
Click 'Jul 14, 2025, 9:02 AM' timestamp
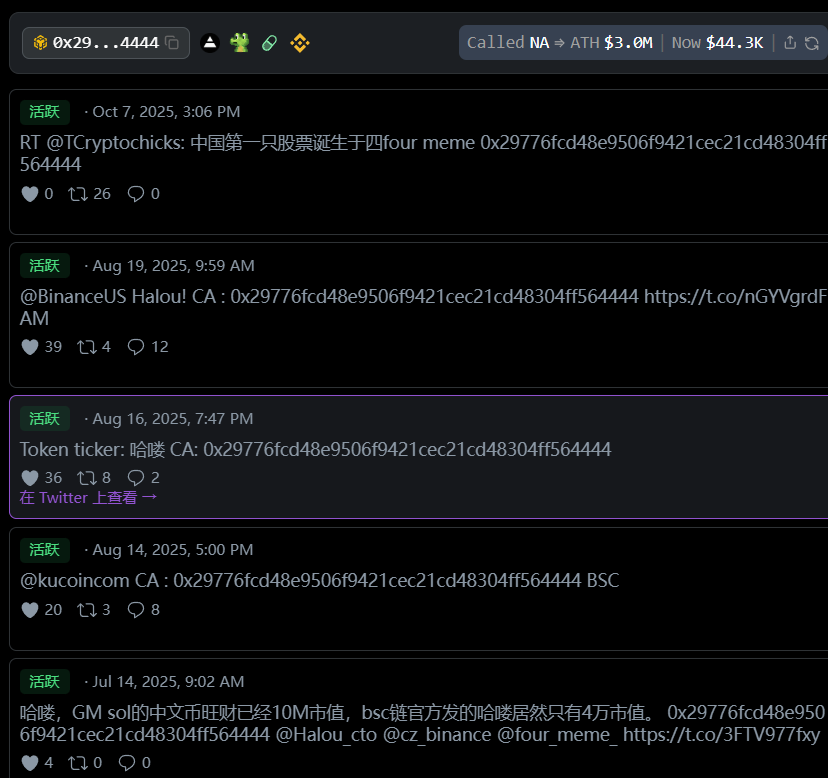[168, 682]
